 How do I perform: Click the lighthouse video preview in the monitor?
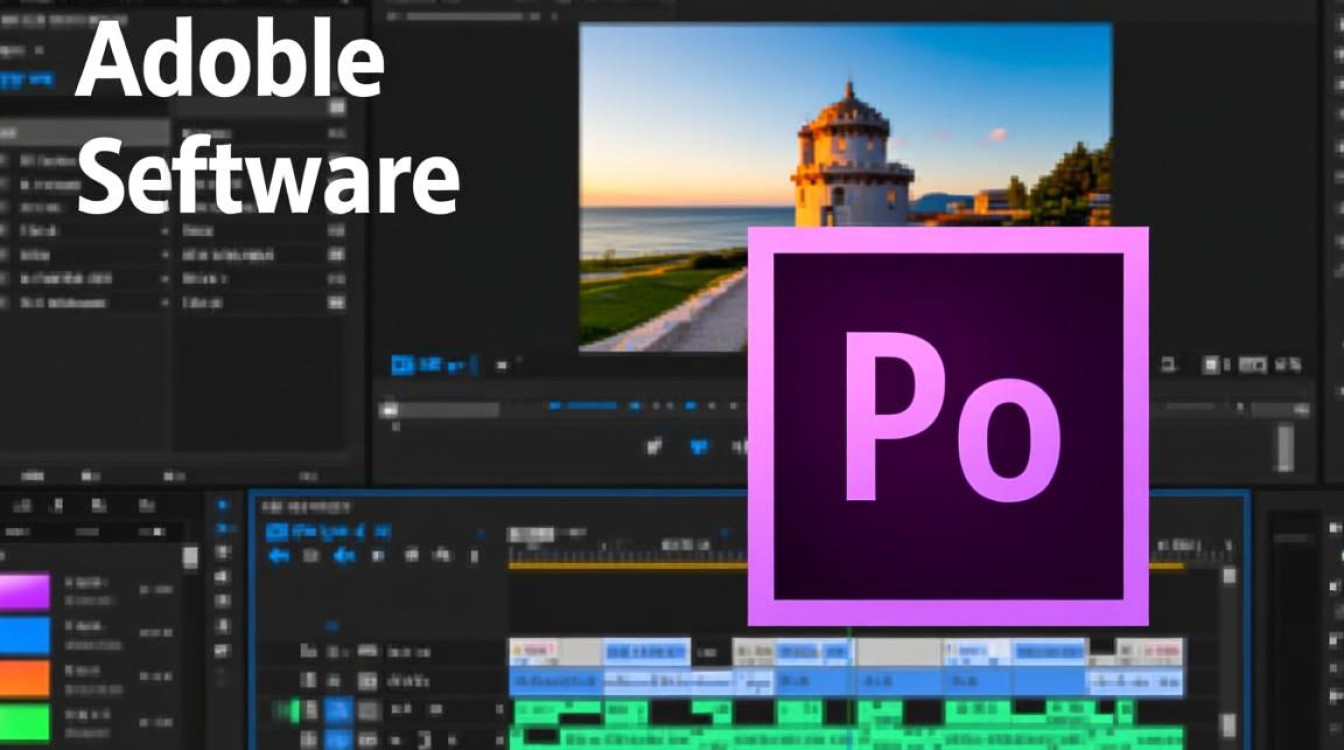[x=845, y=187]
